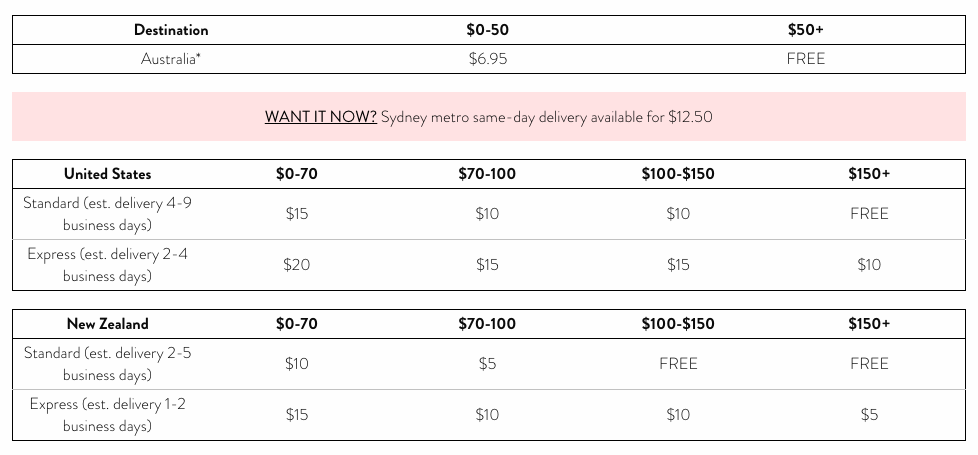Click the $20 US Express price
The height and width of the screenshot is (455, 978).
[297, 265]
